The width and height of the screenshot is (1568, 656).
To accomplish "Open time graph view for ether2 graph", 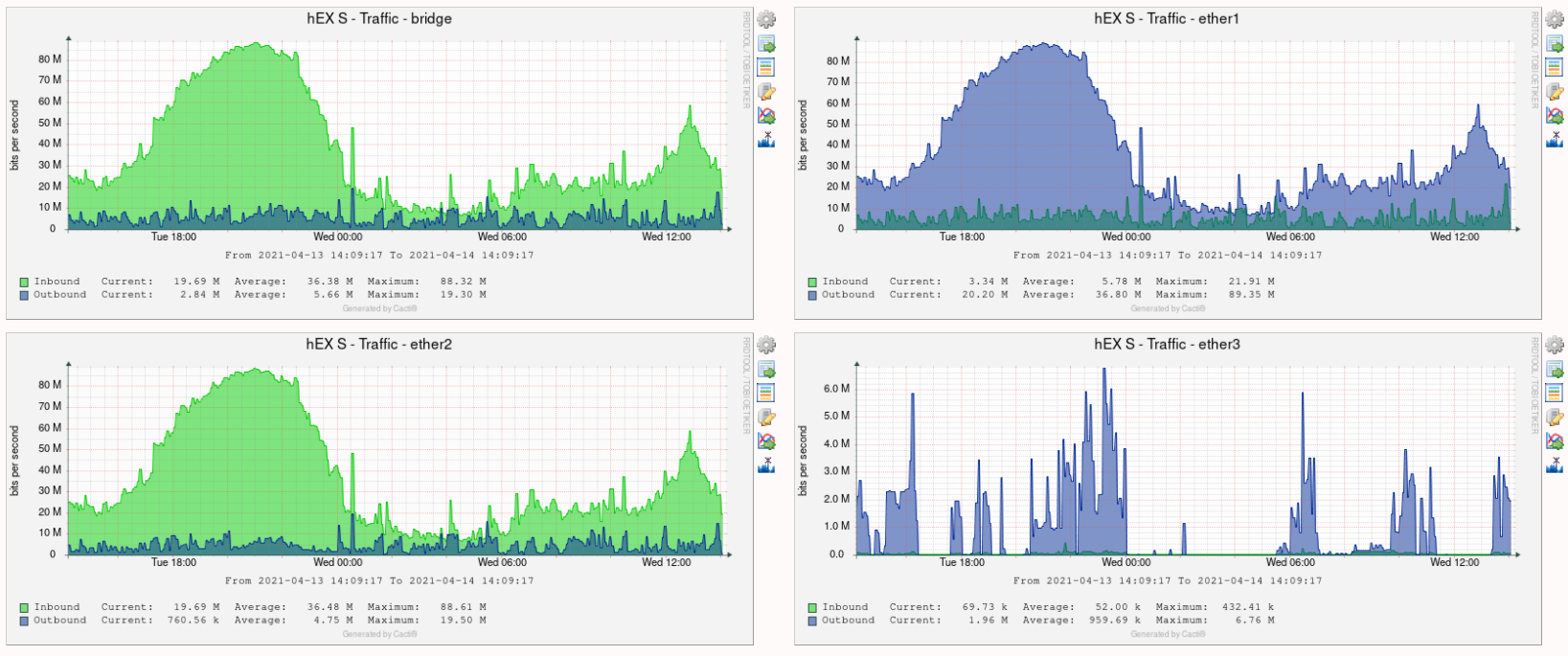I will coord(766,393).
